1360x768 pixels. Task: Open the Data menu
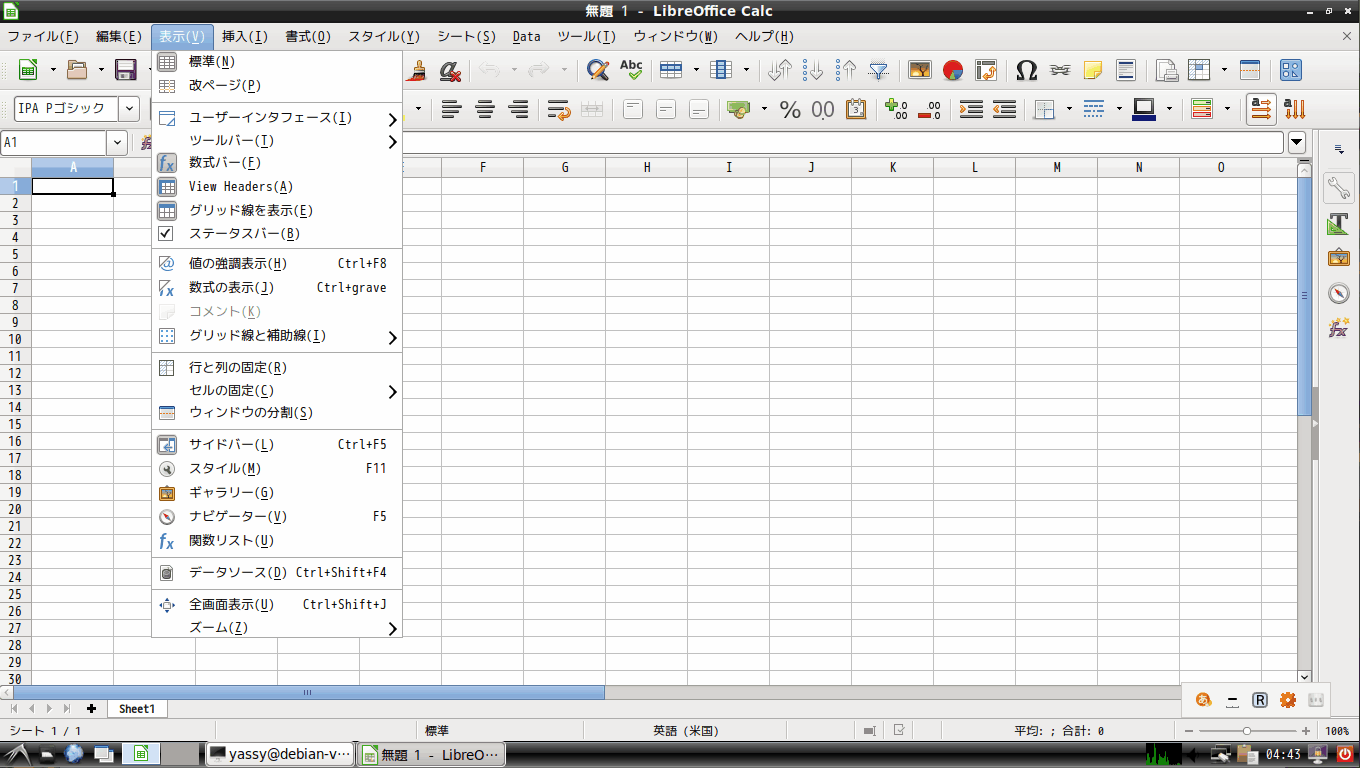[x=526, y=36]
